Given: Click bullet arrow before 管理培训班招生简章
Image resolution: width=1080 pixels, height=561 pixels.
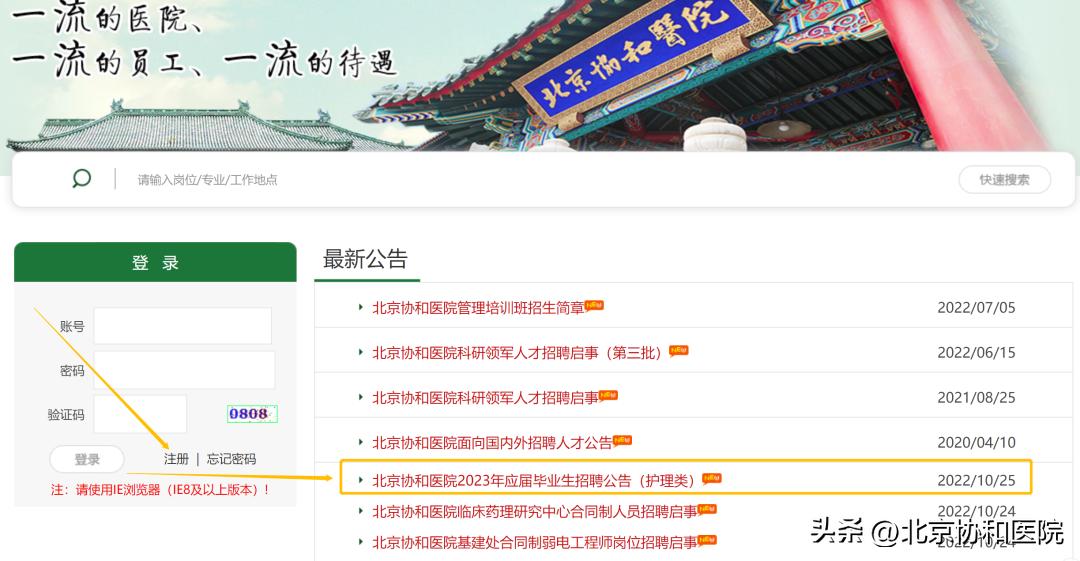Looking at the screenshot, I should pos(360,307).
